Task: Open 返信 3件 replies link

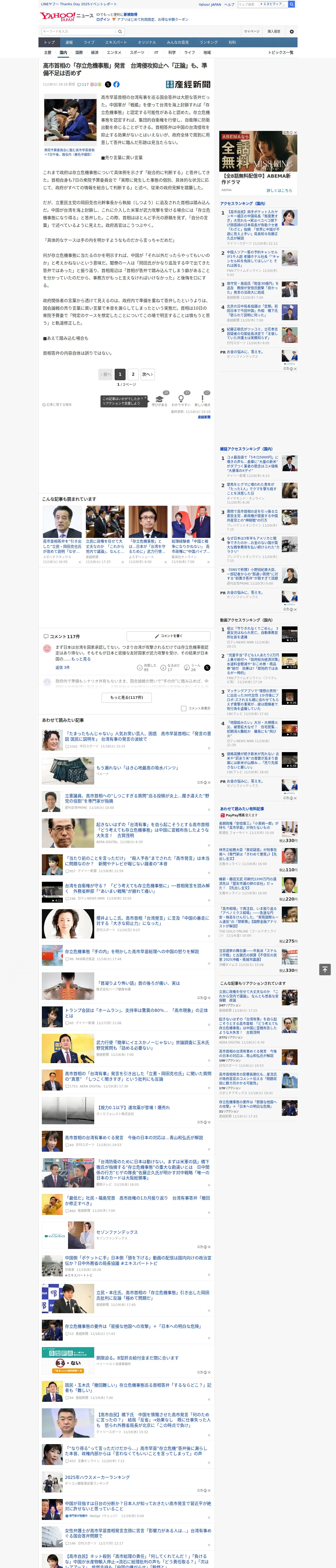Action: [x=63, y=668]
